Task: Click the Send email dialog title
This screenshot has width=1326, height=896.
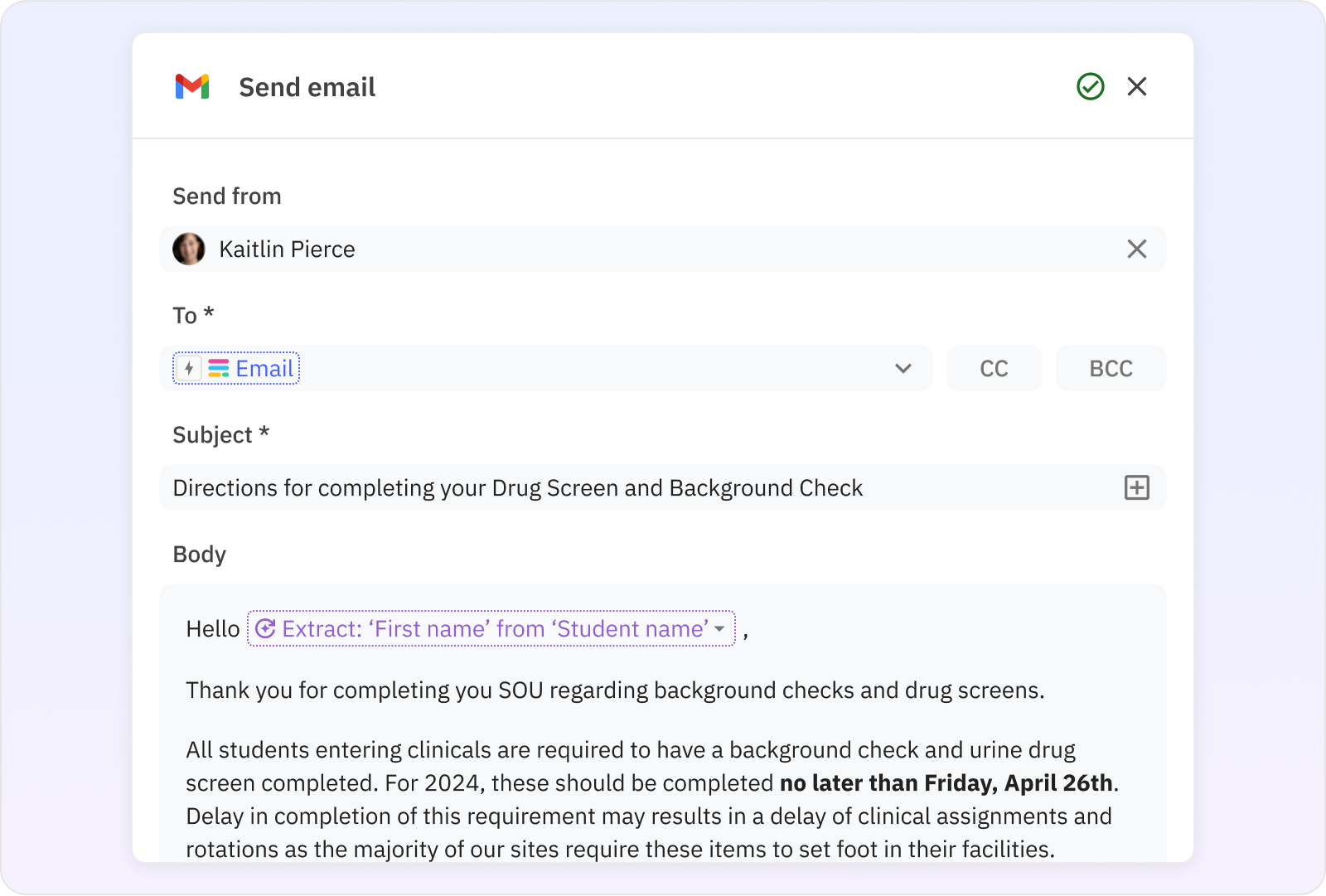Action: click(x=307, y=86)
